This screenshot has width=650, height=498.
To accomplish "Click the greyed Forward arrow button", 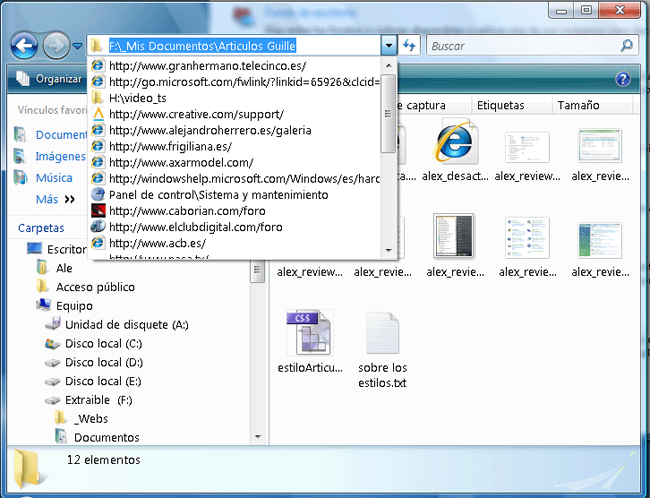I will (x=56, y=46).
